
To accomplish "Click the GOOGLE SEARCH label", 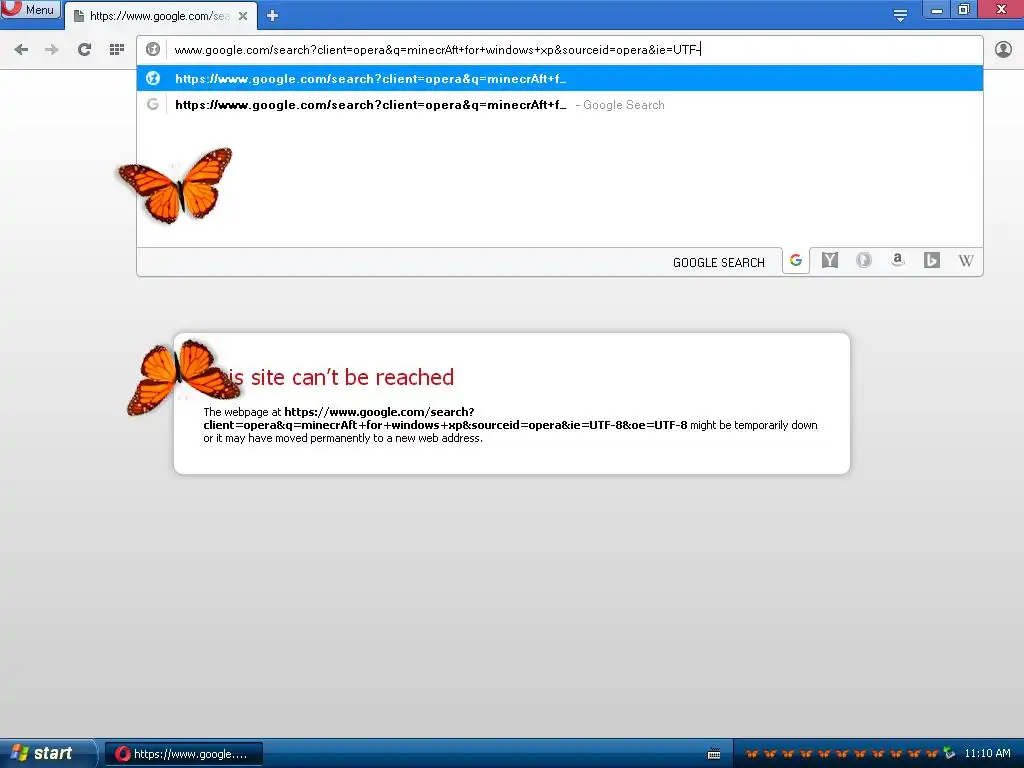I will (x=718, y=263).
